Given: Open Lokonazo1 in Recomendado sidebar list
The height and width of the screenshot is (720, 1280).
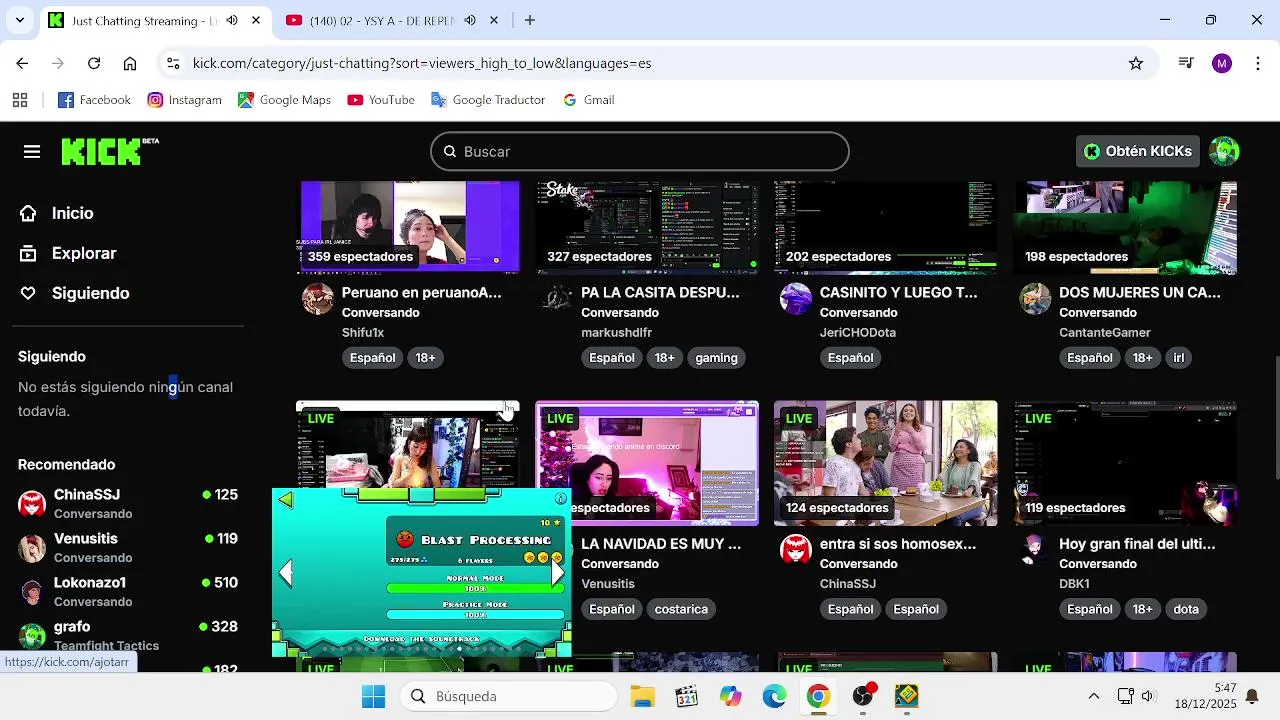Looking at the screenshot, I should coord(127,591).
